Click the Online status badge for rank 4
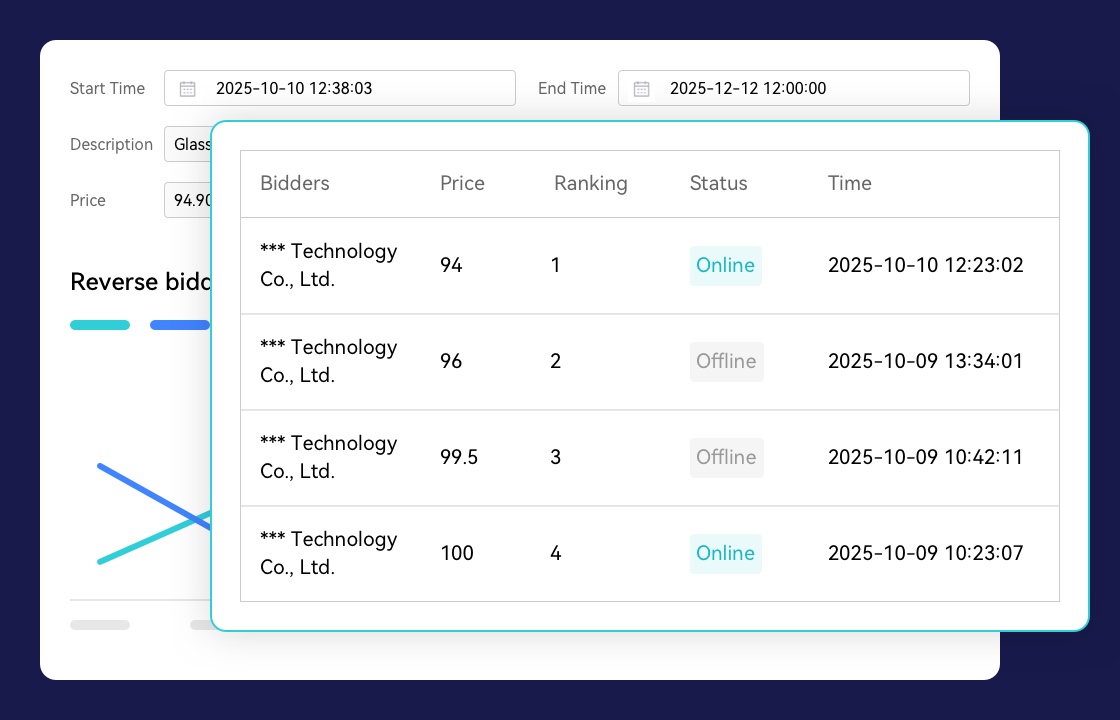The height and width of the screenshot is (720, 1120). pos(725,554)
